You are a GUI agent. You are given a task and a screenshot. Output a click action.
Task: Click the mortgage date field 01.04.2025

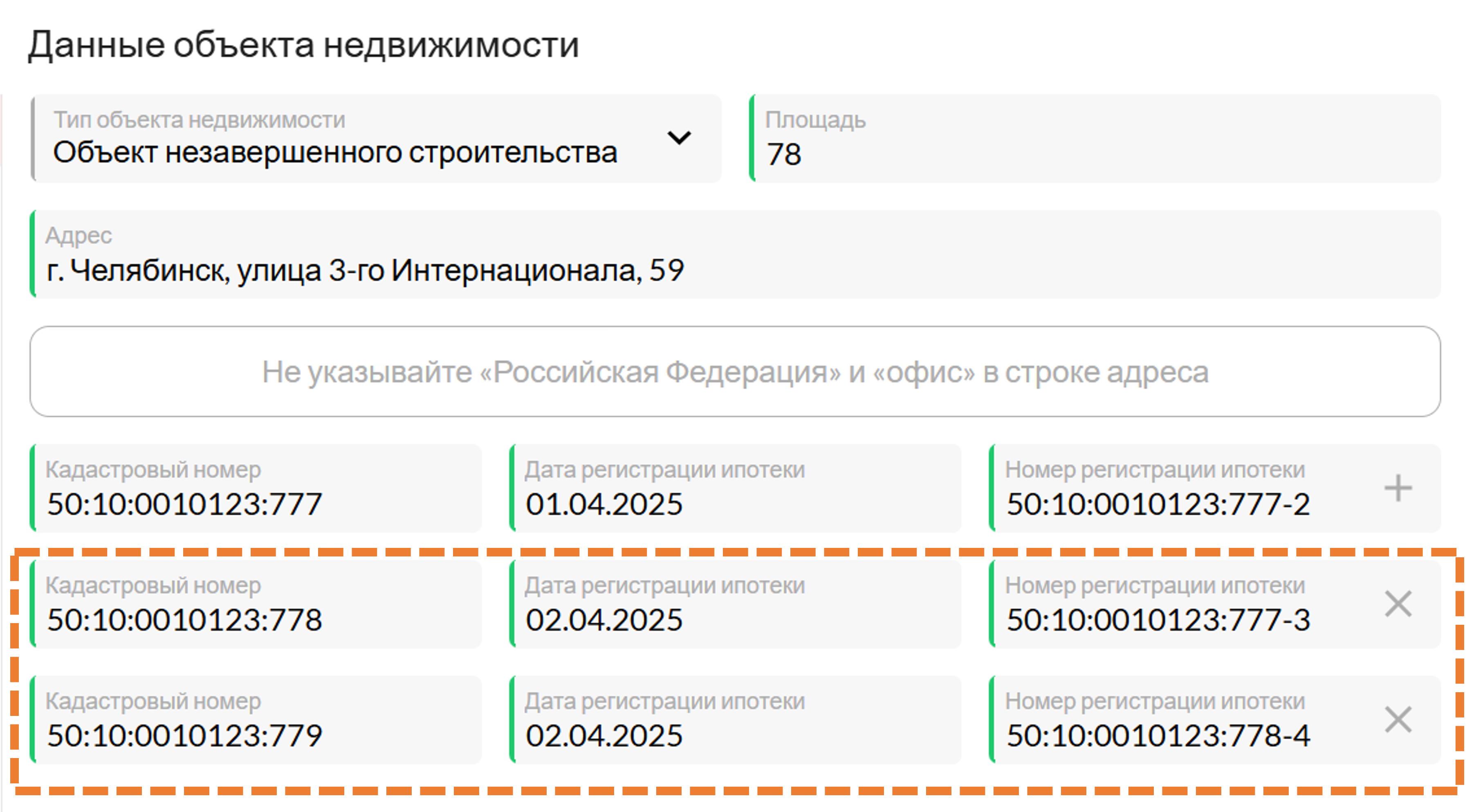click(x=735, y=488)
